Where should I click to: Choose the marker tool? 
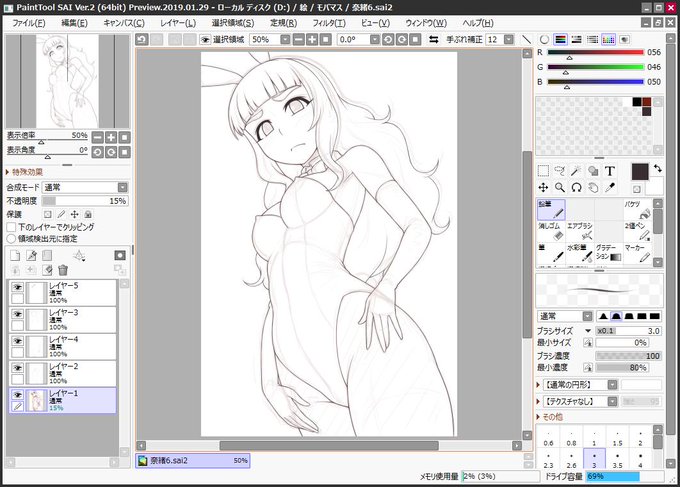pos(637,253)
